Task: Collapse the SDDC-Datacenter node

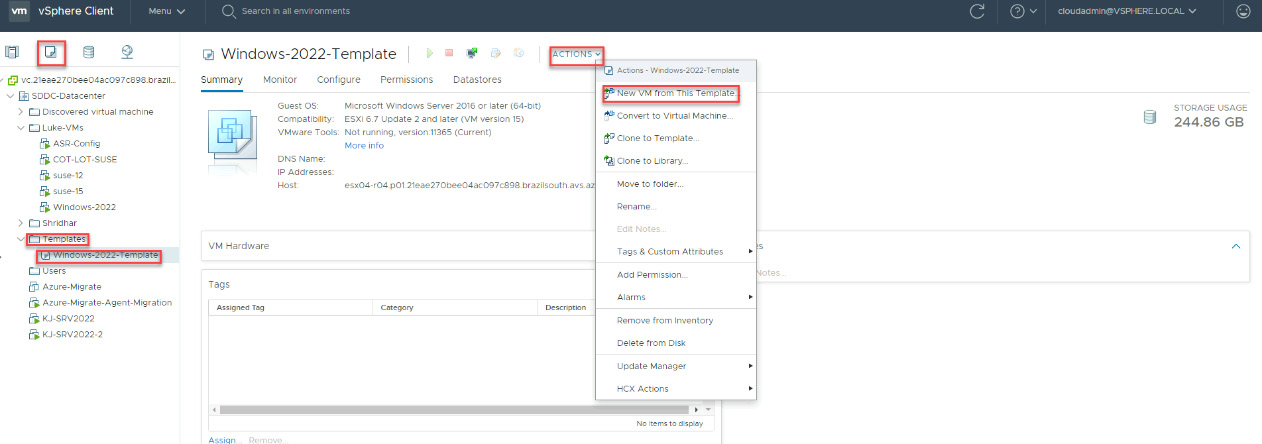Action: [10, 95]
